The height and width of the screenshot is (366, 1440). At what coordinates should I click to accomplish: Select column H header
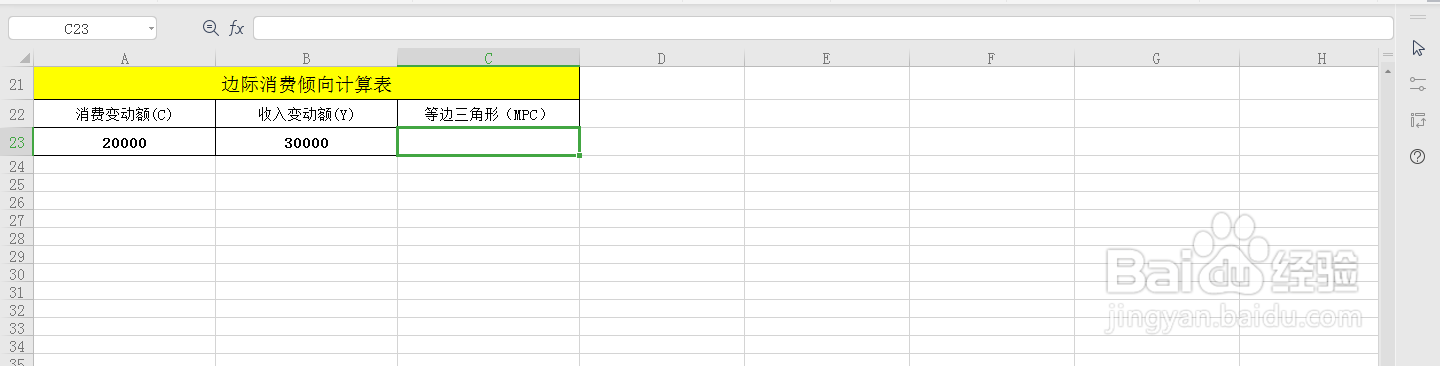(1321, 58)
